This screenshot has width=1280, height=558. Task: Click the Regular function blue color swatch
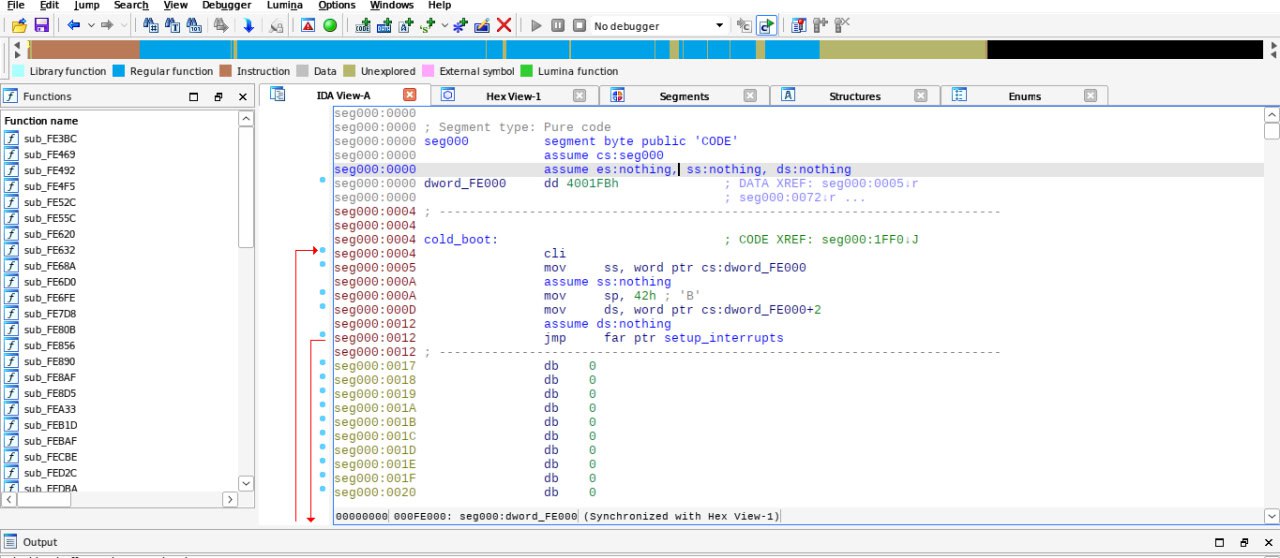(x=119, y=71)
